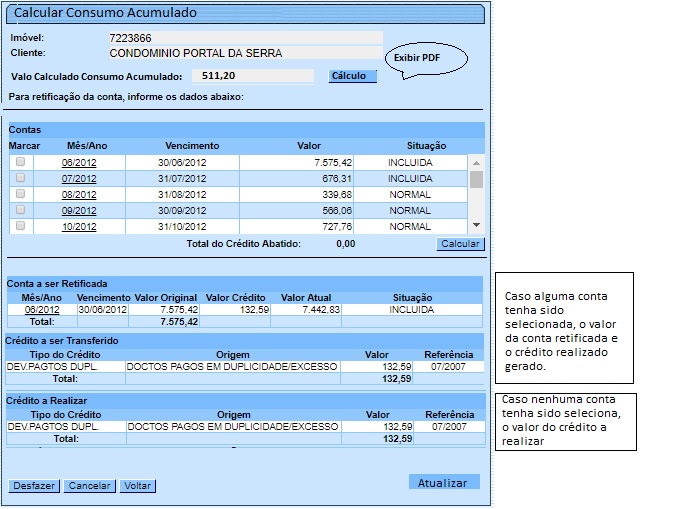
Task: Mark the checkbox for conta 07/2012
Action: pos(20,177)
